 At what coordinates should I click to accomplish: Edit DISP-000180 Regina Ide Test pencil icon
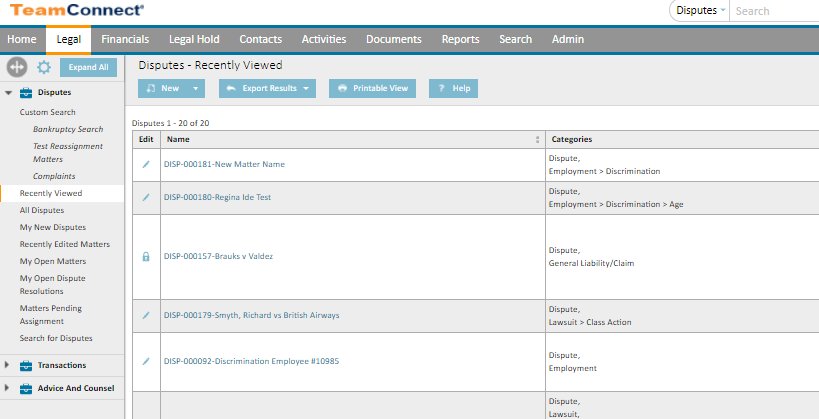pos(146,197)
